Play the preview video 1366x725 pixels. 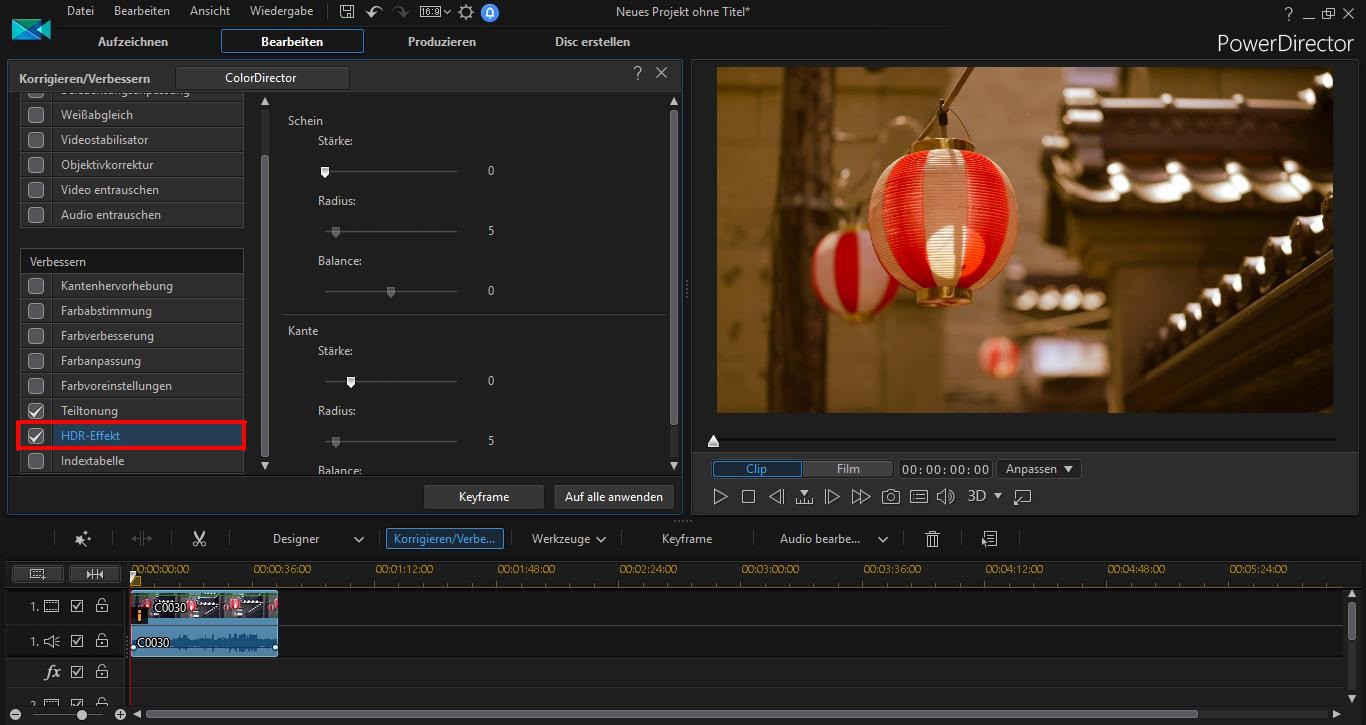720,496
